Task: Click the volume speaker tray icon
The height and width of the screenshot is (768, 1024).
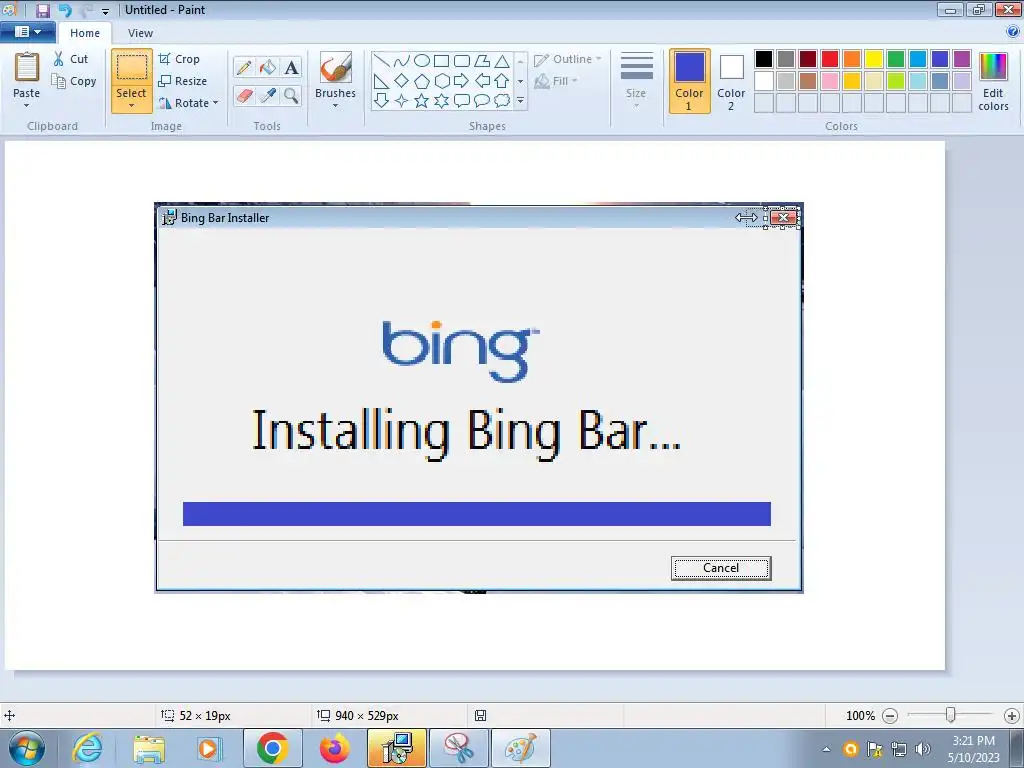Action: pyautogui.click(x=922, y=749)
